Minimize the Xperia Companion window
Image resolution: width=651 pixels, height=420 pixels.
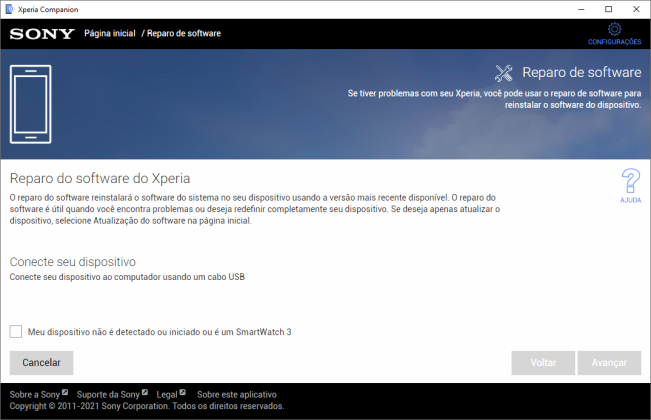click(x=581, y=9)
